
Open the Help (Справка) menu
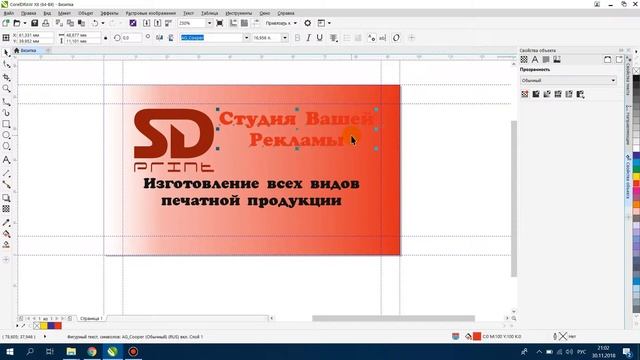click(x=286, y=13)
